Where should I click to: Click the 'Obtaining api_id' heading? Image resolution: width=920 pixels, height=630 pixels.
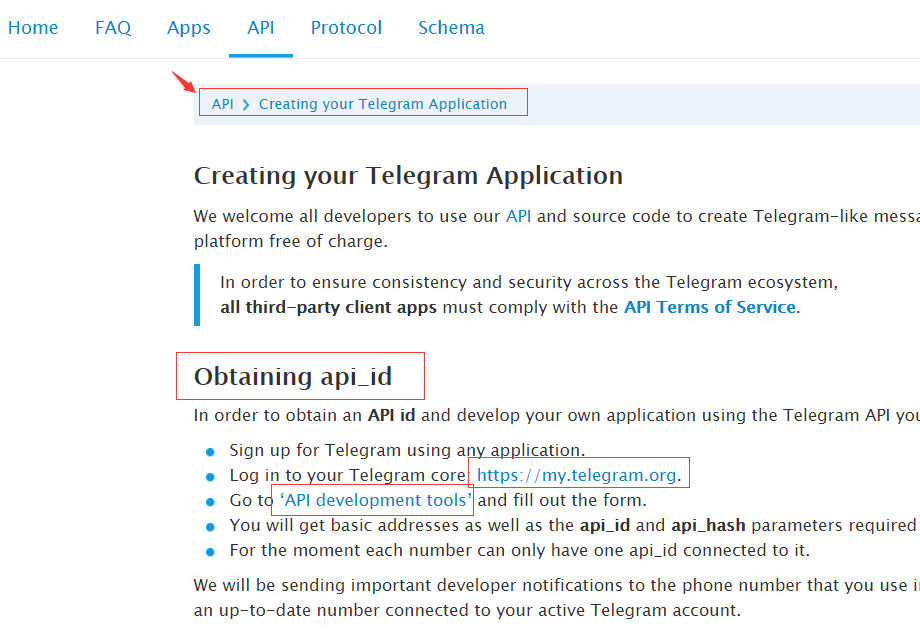point(293,377)
